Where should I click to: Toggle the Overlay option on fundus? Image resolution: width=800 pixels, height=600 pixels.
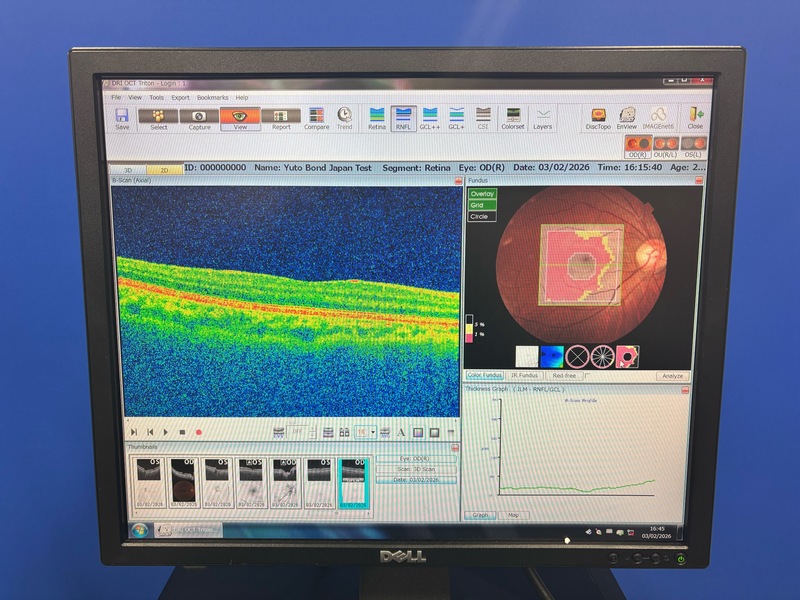482,194
